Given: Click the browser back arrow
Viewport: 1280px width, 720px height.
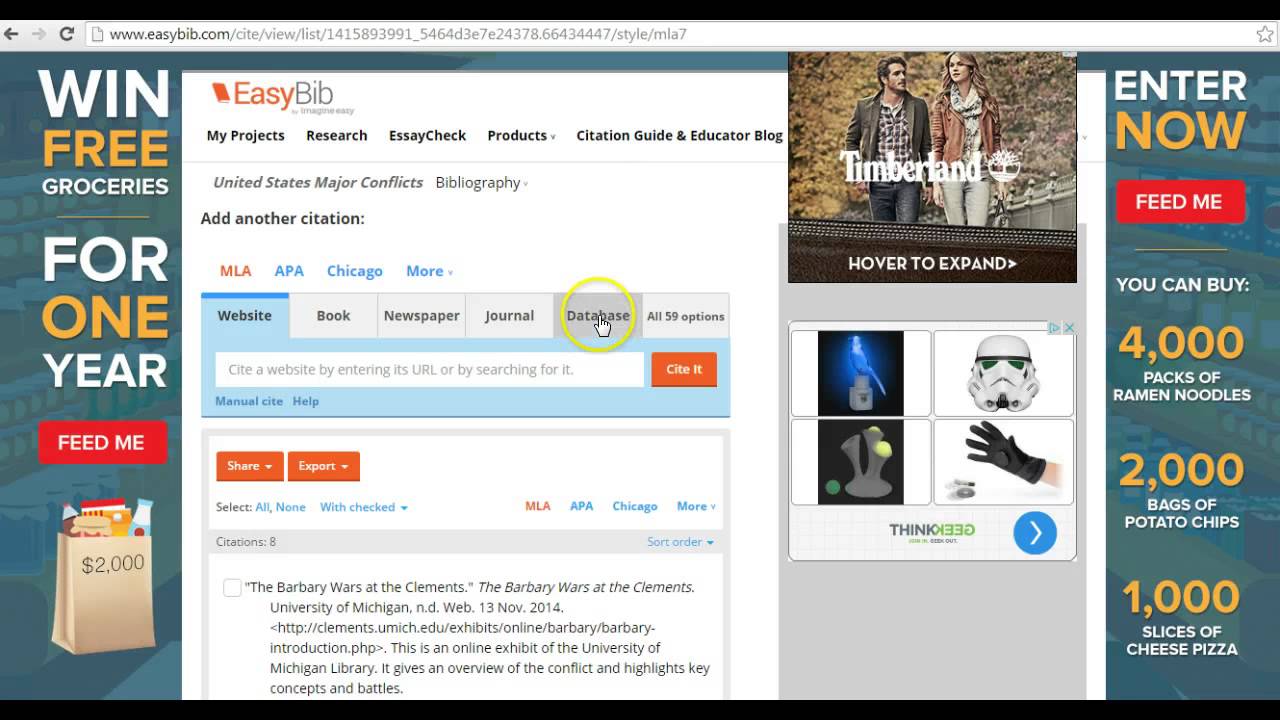Looking at the screenshot, I should click(11, 34).
